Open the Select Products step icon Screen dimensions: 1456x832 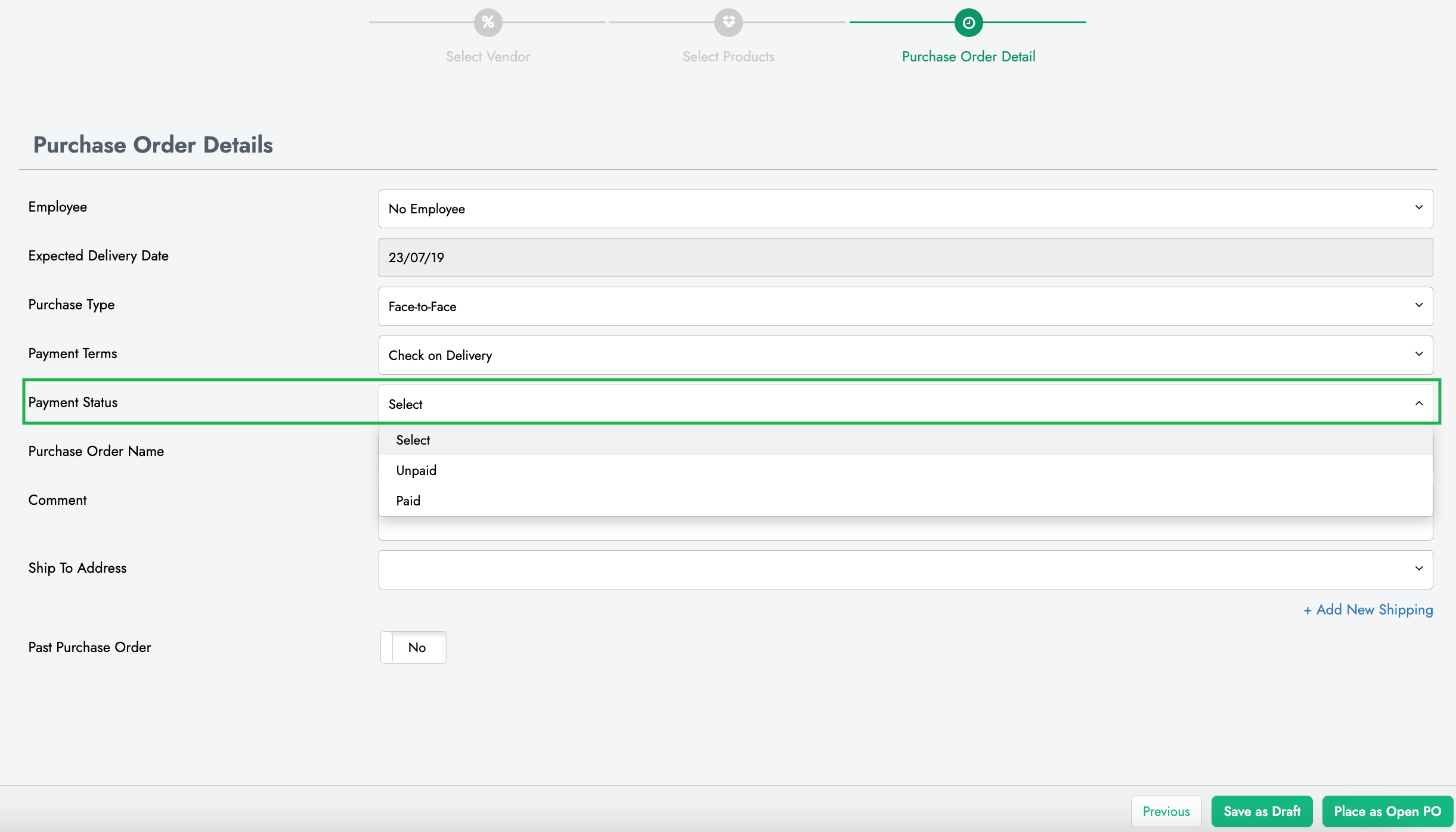pos(729,23)
